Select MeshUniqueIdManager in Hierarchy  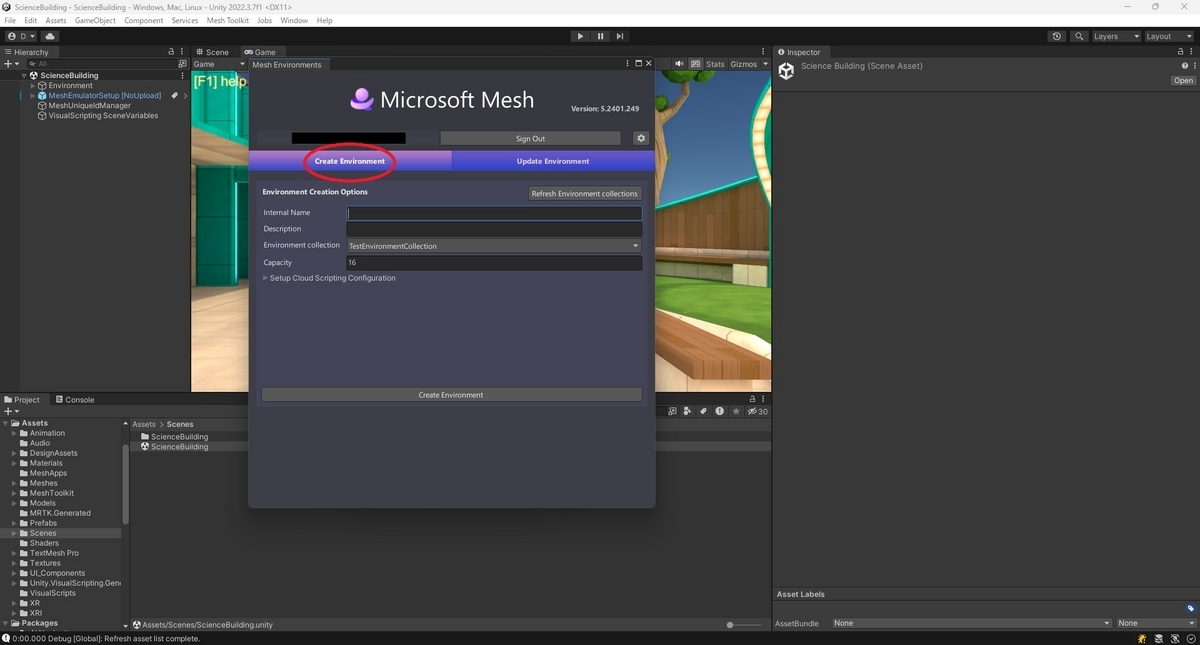tap(89, 105)
